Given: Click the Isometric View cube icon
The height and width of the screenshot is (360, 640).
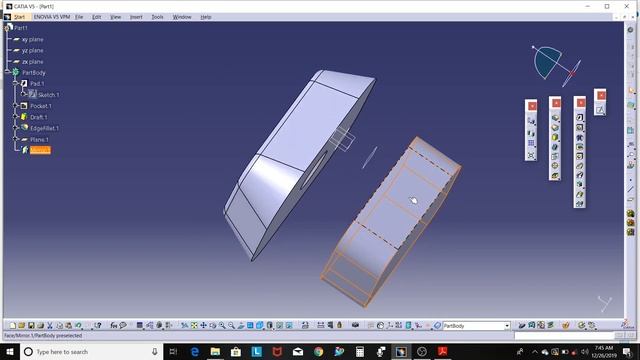Looking at the screenshot, I should [x=260, y=325].
